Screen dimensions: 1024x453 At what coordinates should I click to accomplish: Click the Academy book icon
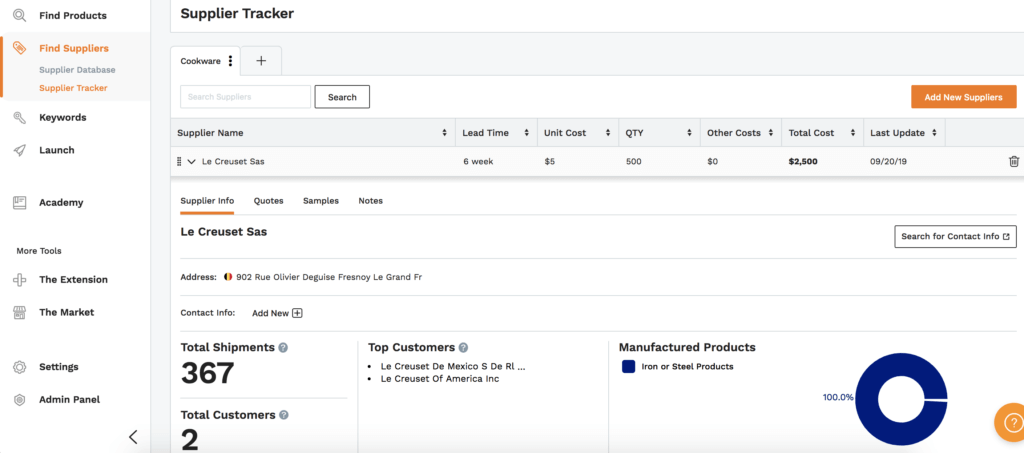pos(20,202)
